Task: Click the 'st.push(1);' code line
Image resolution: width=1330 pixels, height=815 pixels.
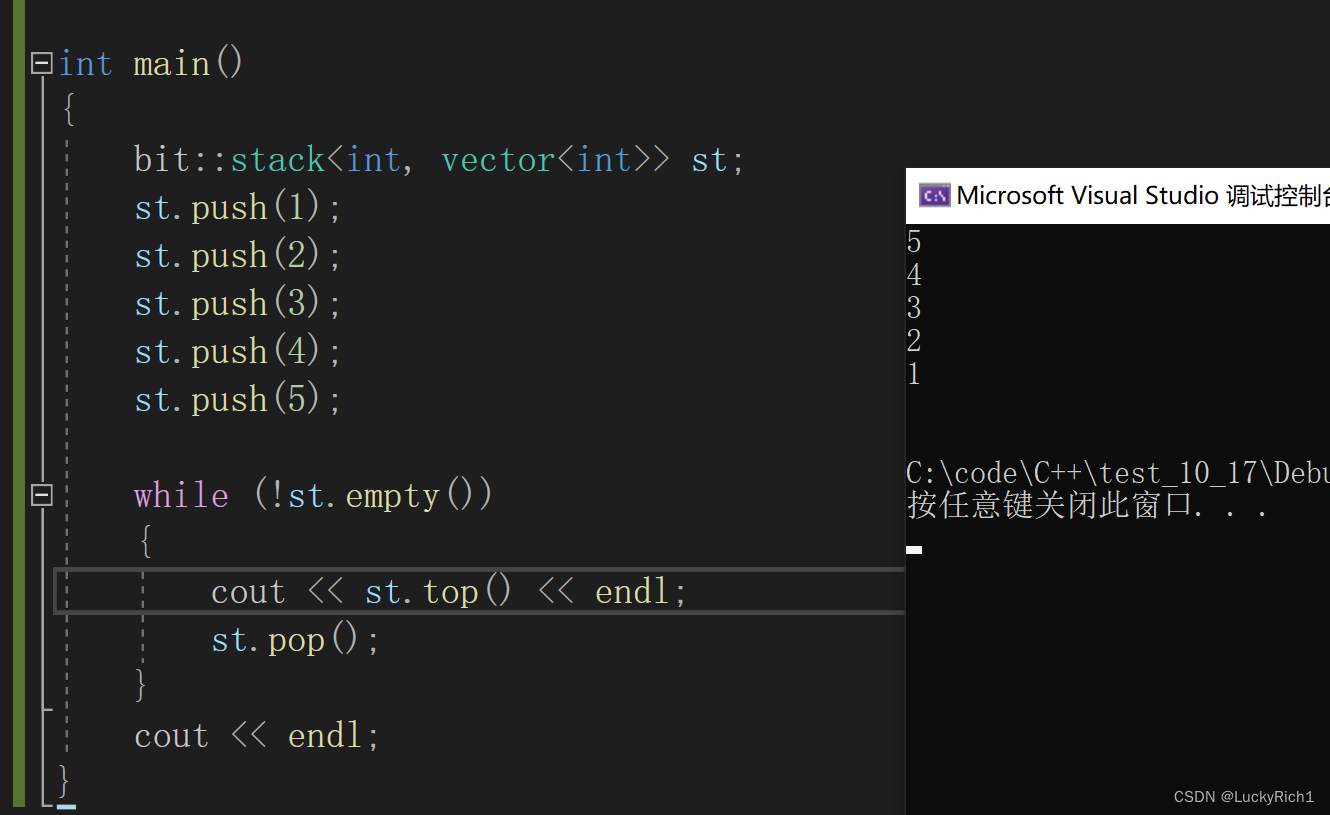Action: [x=239, y=208]
